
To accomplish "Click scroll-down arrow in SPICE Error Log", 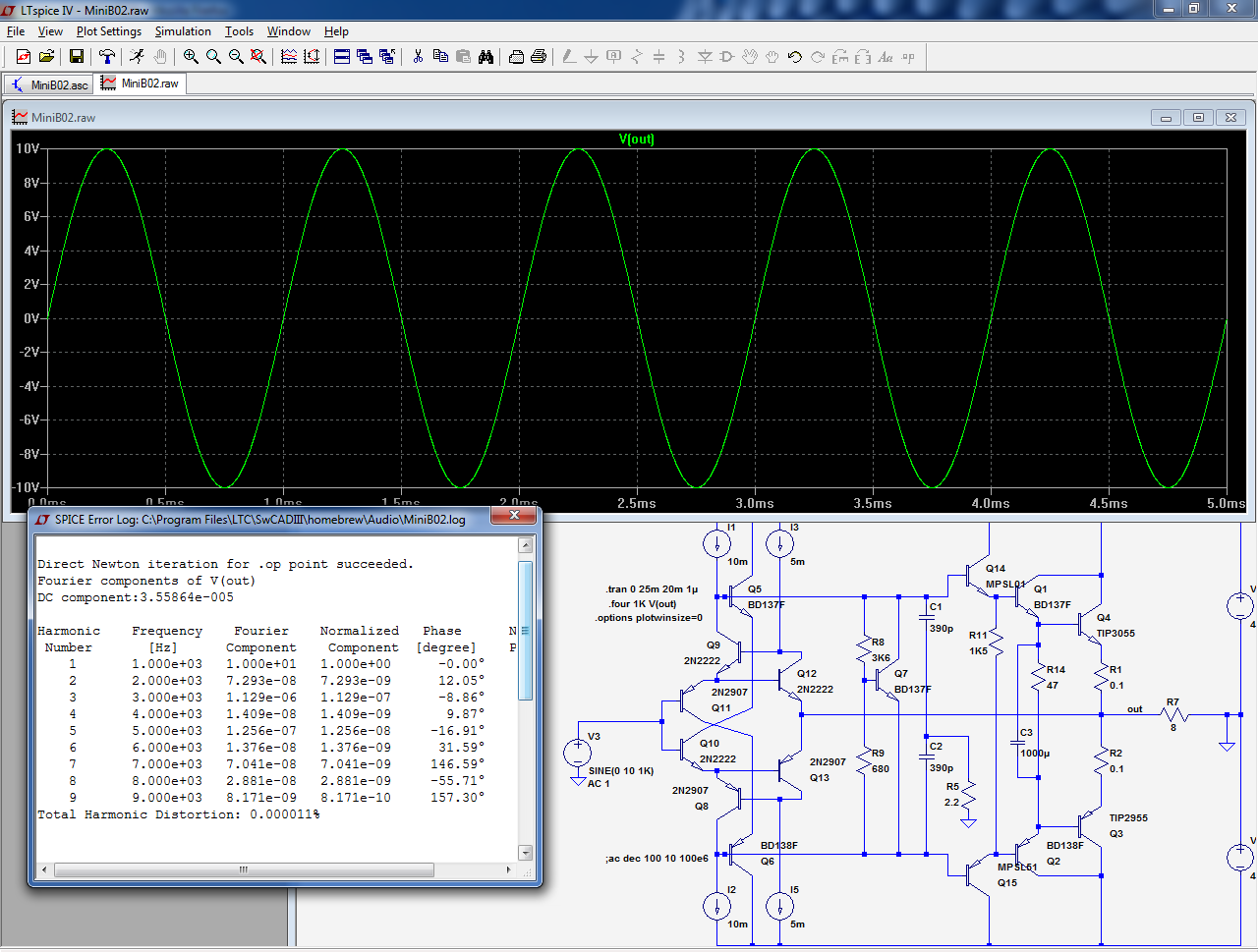I will pos(526,853).
